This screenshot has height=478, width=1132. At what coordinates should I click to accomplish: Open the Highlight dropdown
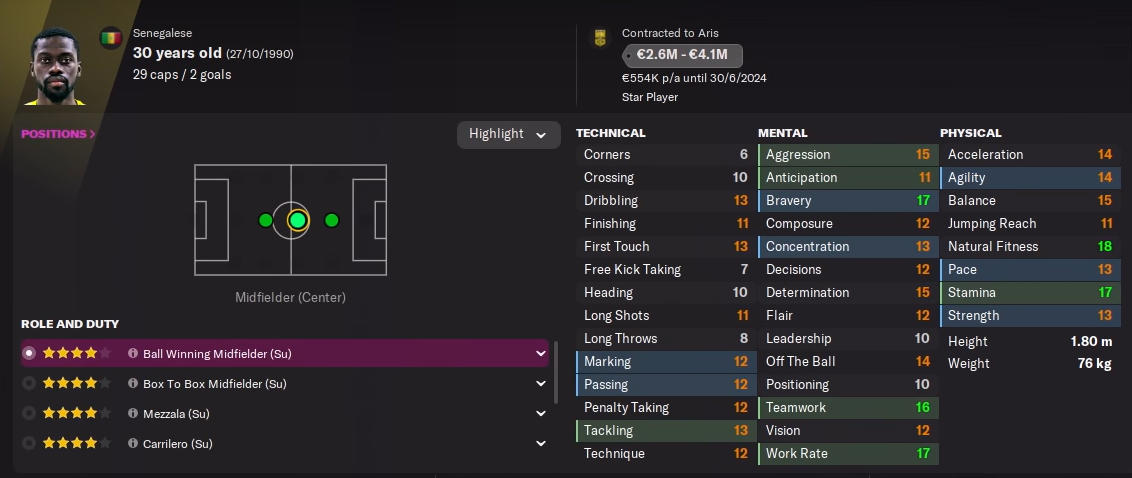pos(508,135)
